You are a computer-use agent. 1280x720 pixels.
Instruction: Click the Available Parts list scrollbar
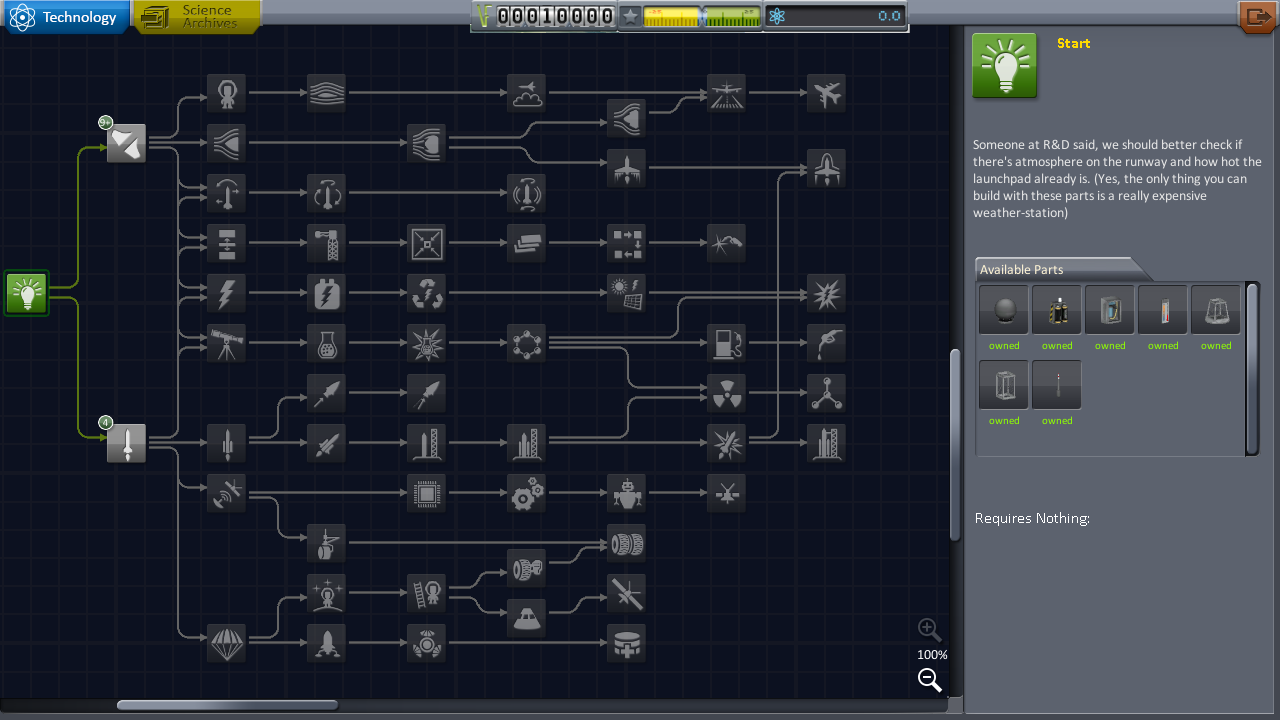point(1252,368)
